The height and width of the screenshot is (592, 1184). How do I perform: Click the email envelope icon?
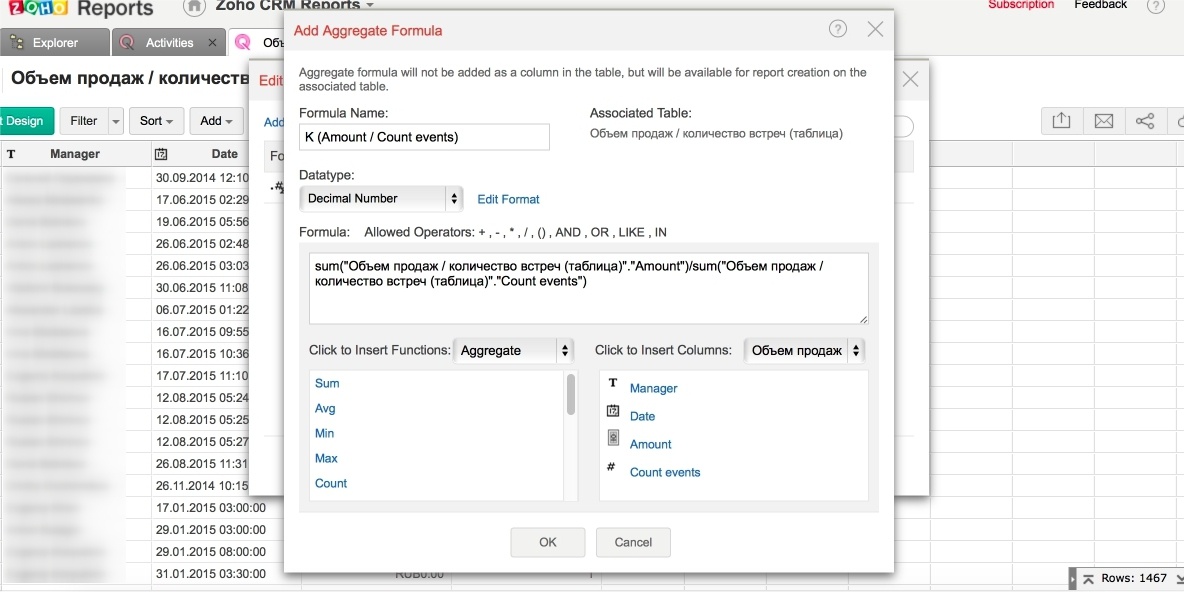coord(1103,121)
